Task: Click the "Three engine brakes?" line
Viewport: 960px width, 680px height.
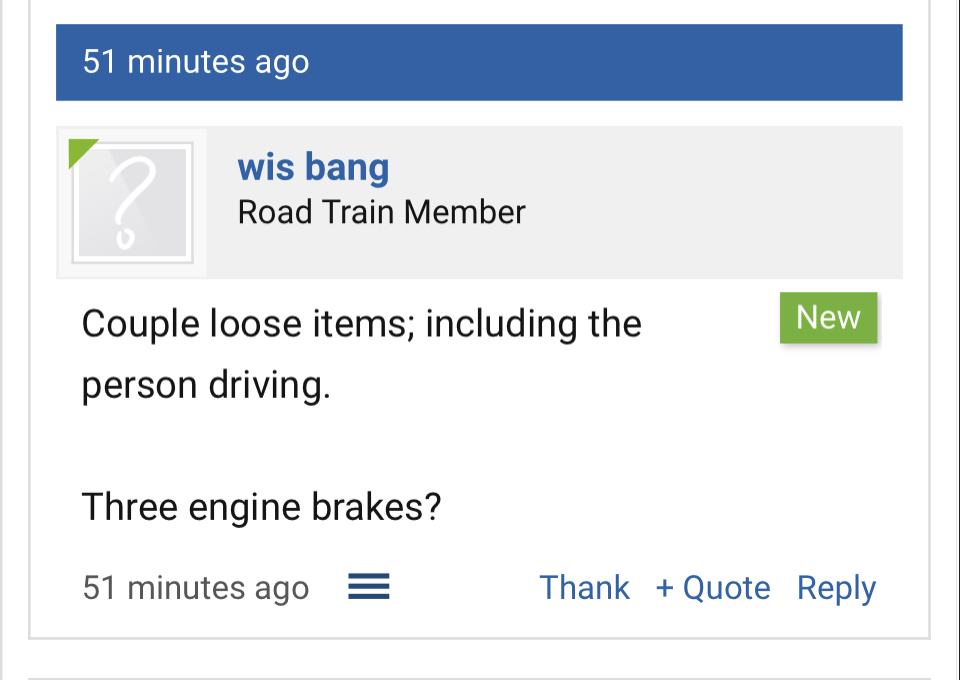Action: 261,507
